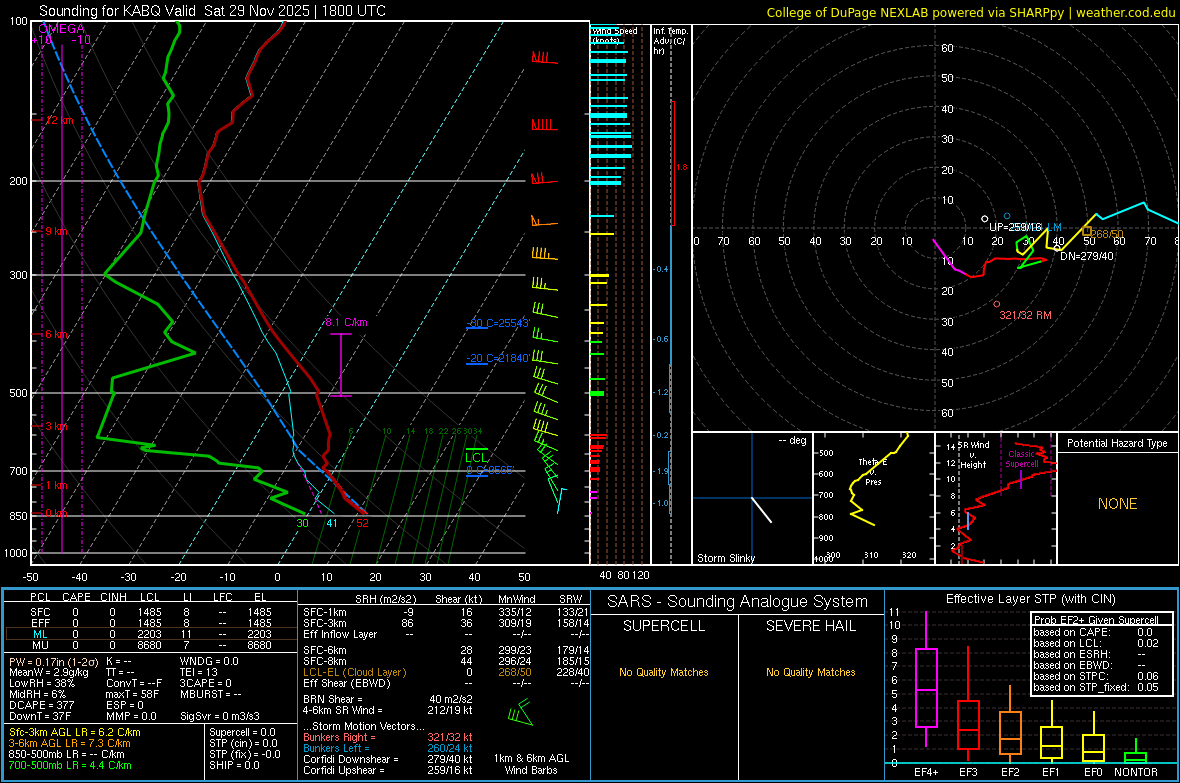Screen dimensions: 1180x783
Task: Click surface temperature value 52
Action: (363, 523)
